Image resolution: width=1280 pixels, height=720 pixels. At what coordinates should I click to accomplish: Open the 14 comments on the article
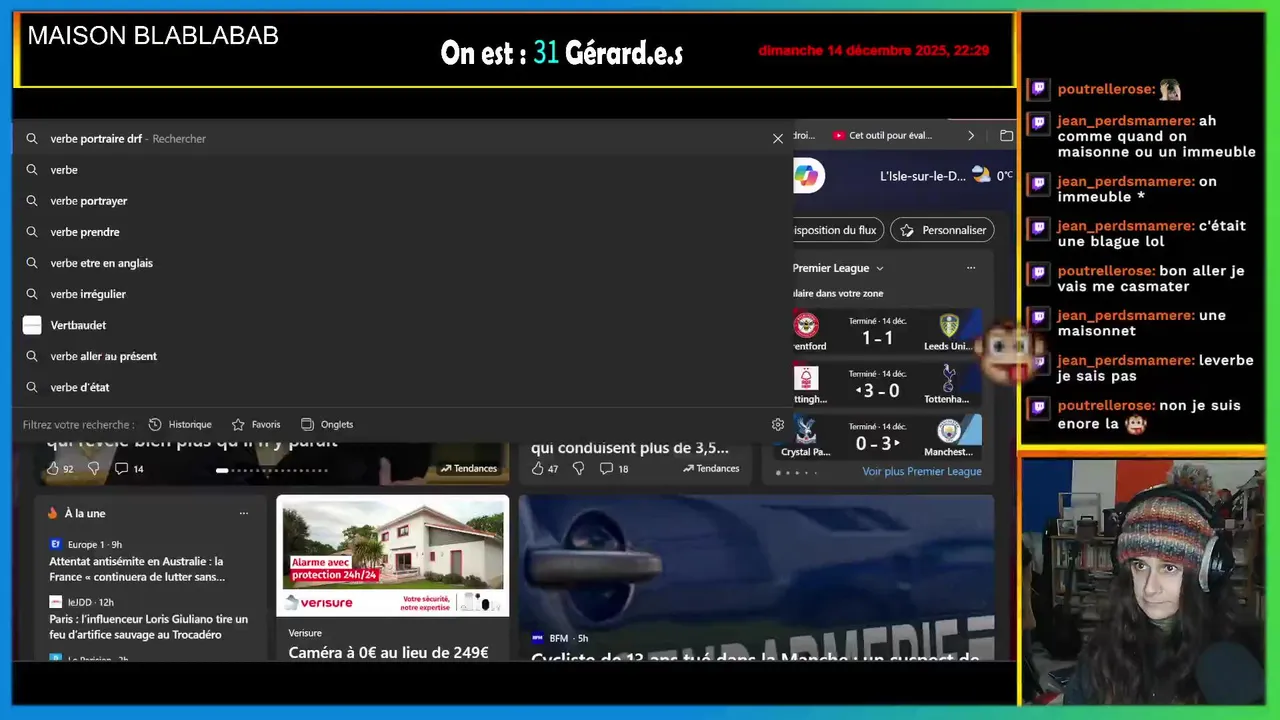[129, 468]
